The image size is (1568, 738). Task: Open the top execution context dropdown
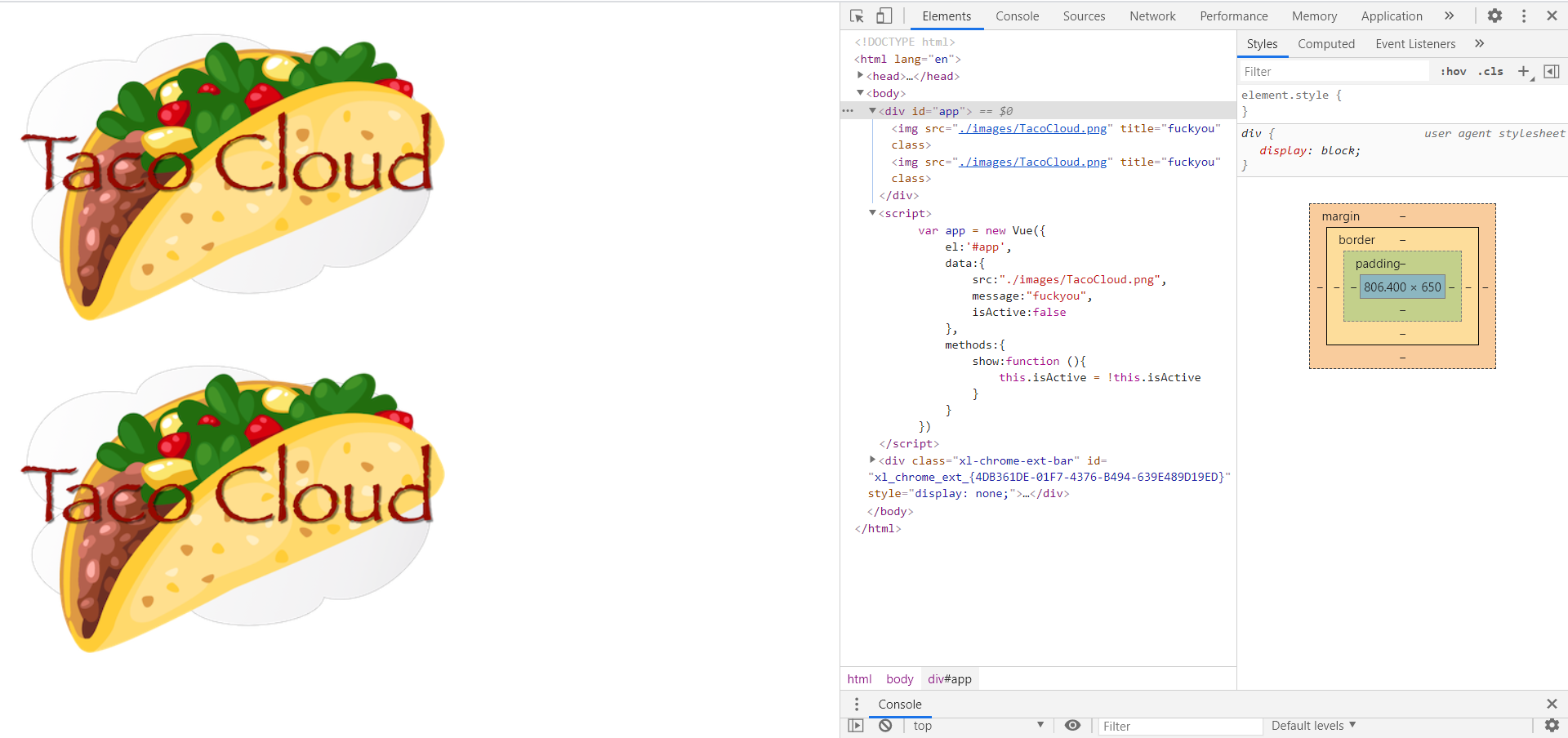978,726
